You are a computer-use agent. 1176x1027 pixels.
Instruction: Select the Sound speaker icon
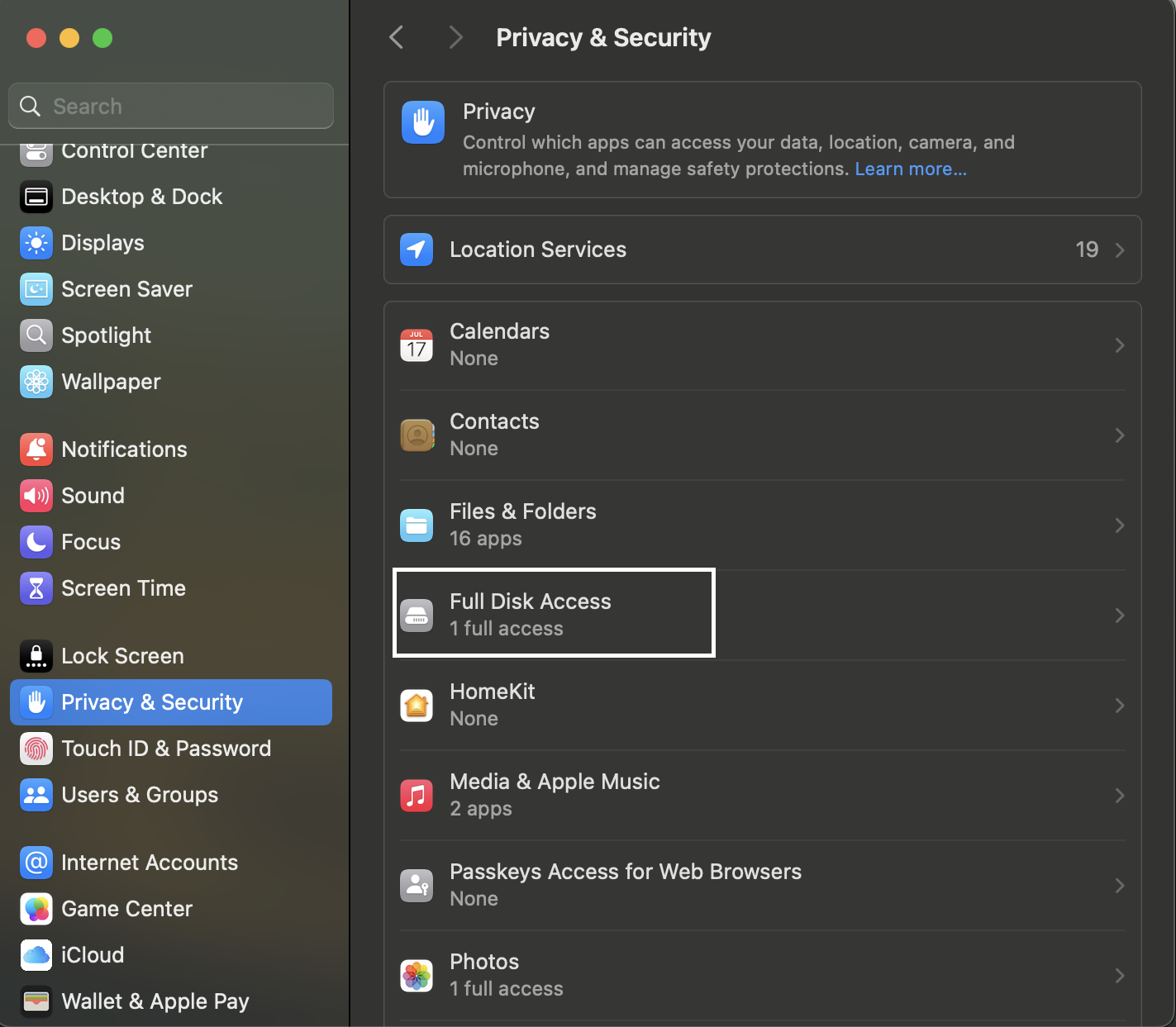point(36,496)
